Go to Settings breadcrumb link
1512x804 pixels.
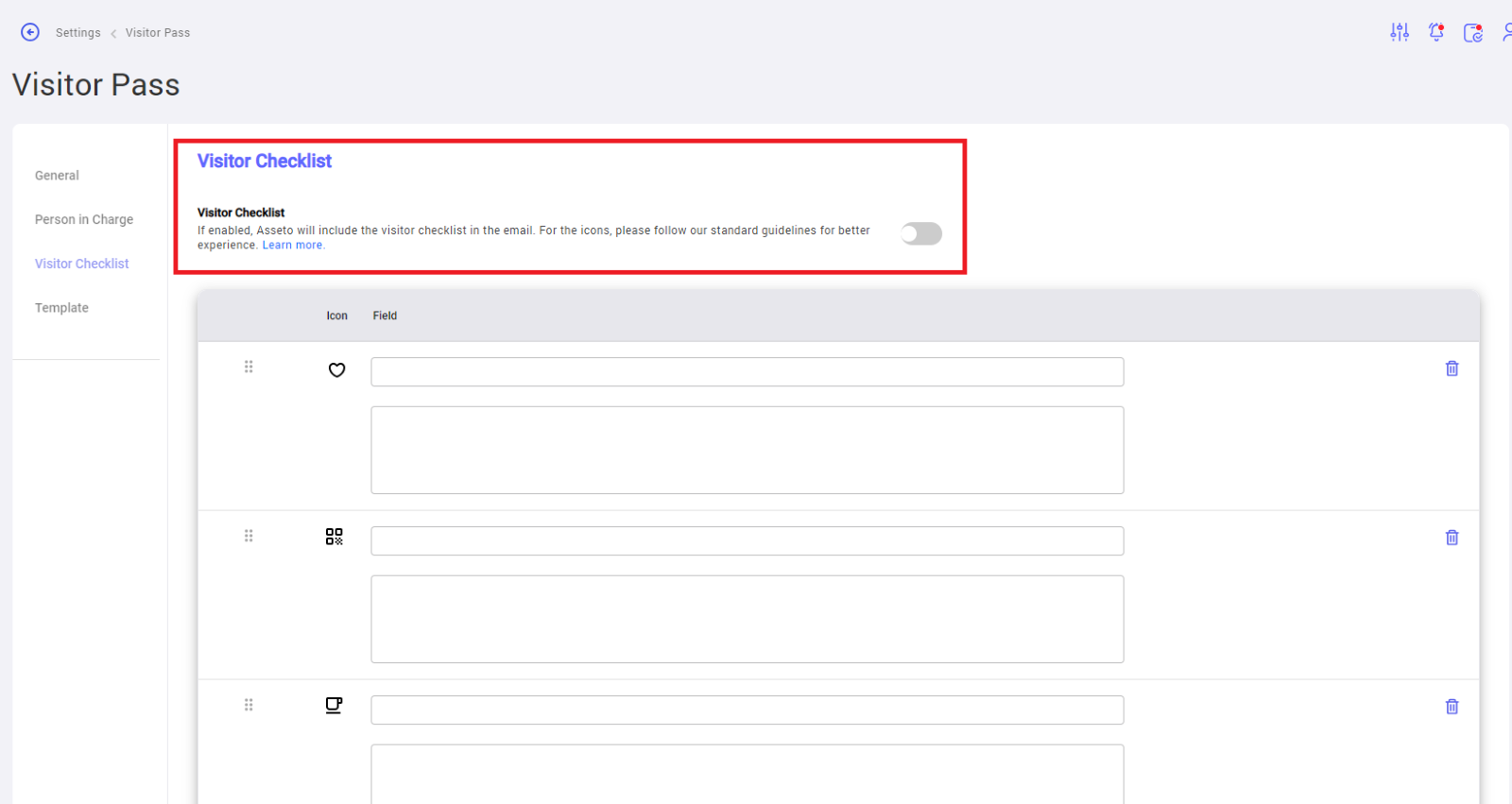pyautogui.click(x=77, y=33)
